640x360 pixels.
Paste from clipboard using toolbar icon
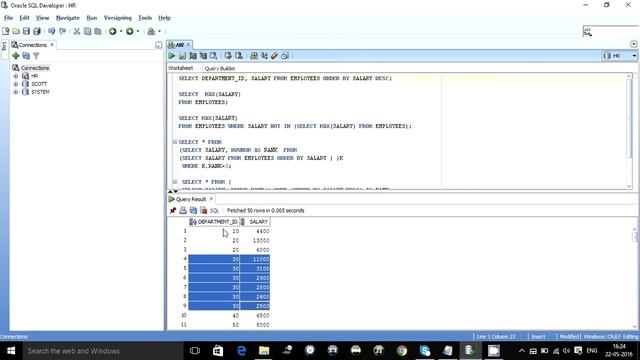tap(98, 31)
